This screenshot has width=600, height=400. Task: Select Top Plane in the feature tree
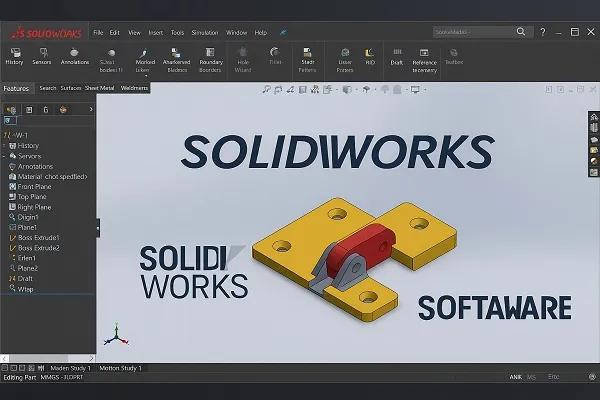[28, 197]
